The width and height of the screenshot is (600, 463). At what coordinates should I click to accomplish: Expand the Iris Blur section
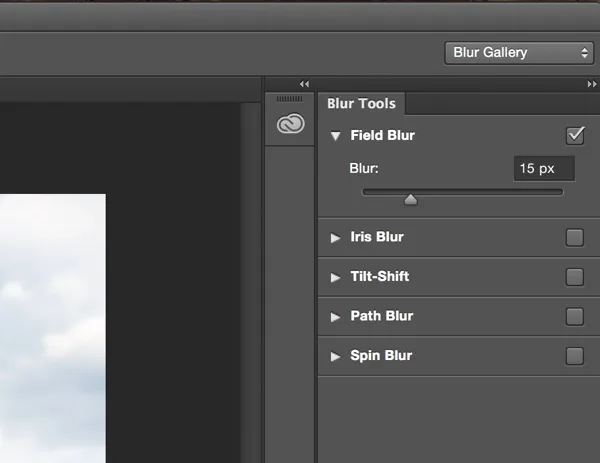(x=335, y=238)
